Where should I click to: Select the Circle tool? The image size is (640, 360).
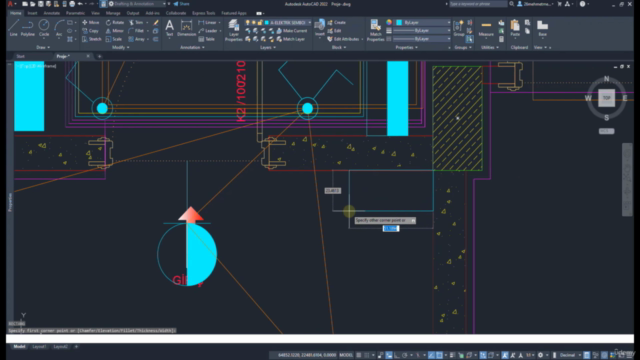(x=44, y=28)
